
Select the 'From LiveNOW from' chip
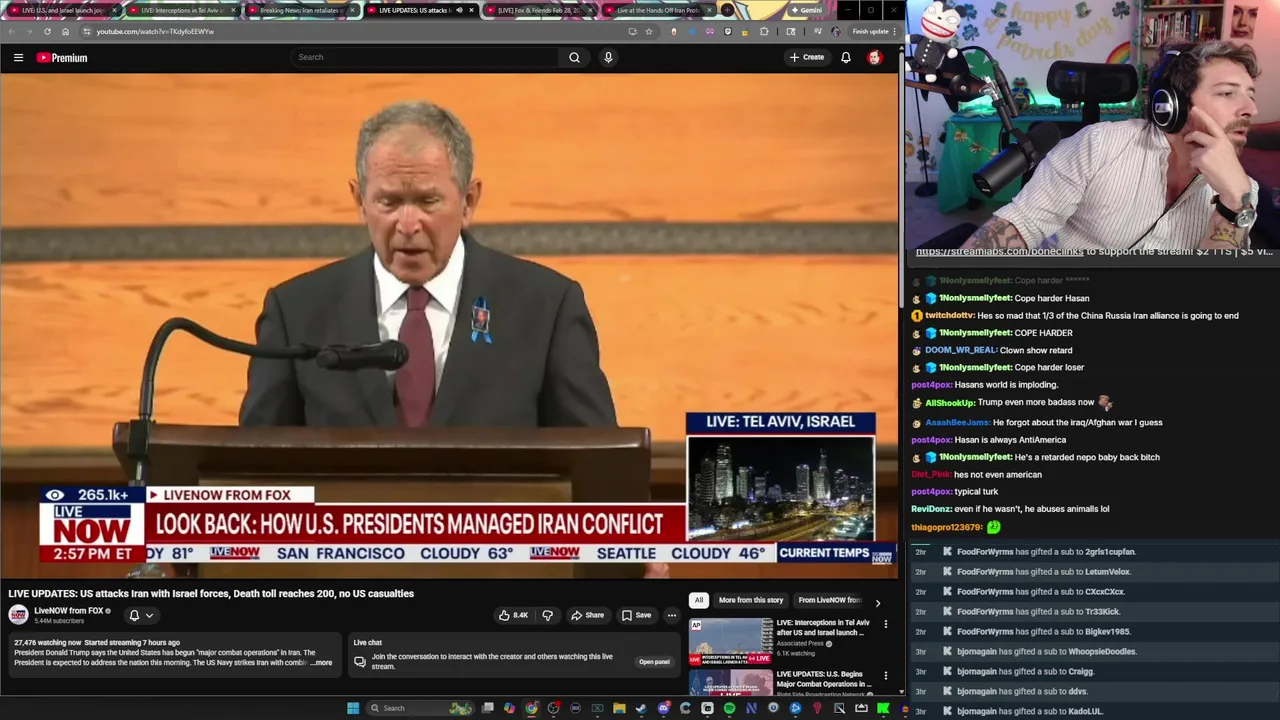click(x=829, y=600)
